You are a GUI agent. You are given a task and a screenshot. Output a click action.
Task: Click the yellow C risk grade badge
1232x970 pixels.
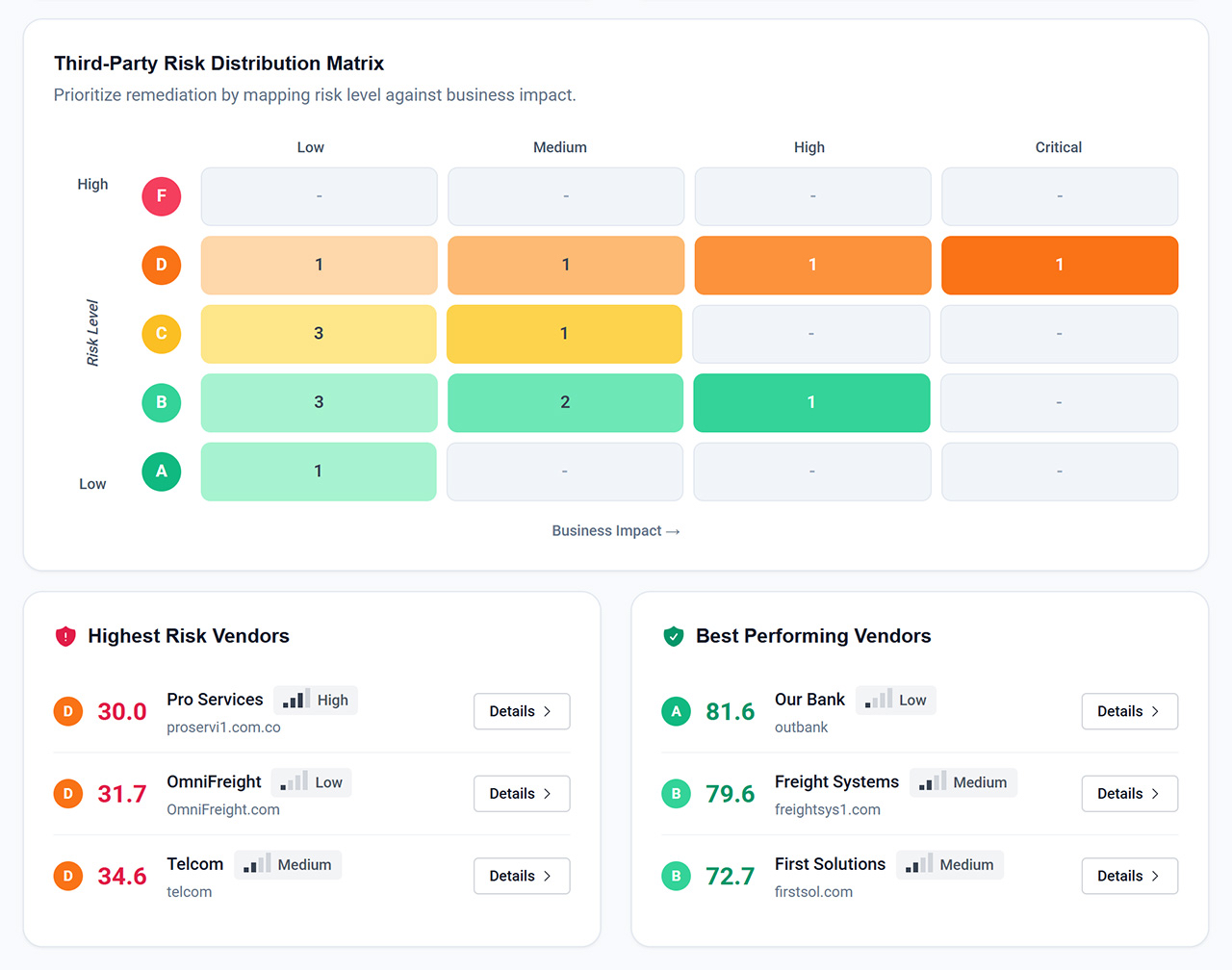[162, 334]
